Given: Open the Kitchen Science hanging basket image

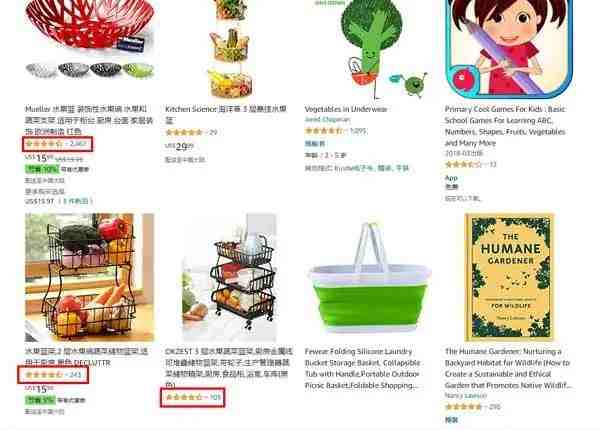Looking at the screenshot, I should tap(230, 49).
